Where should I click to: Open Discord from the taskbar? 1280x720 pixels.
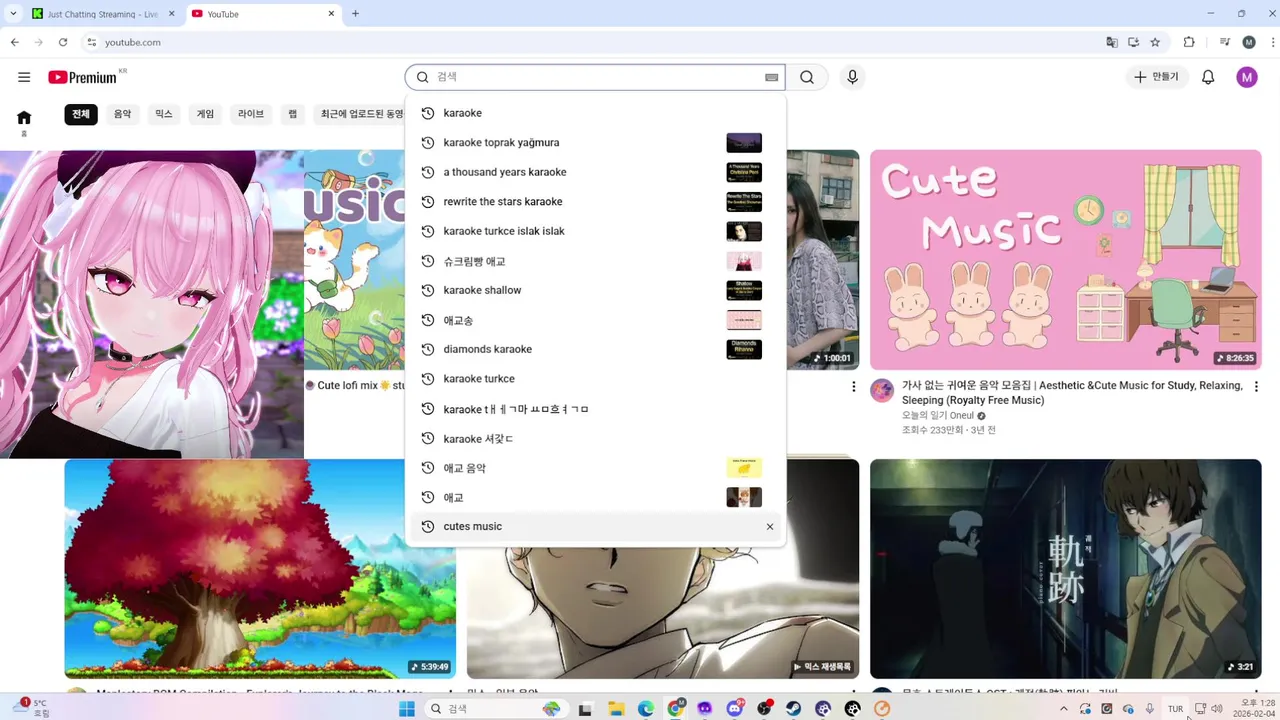tap(735, 708)
